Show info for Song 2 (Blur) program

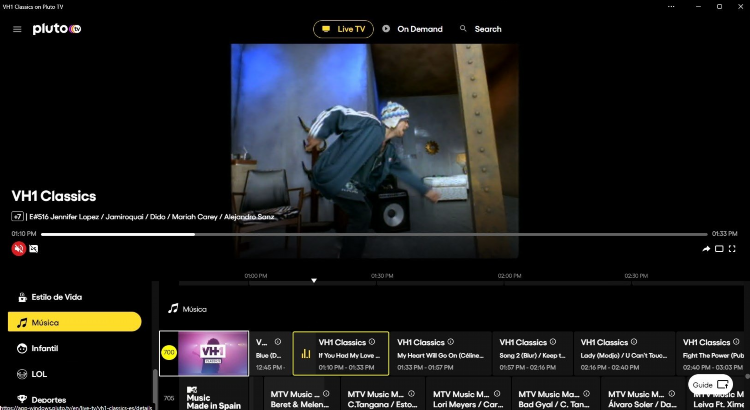click(x=553, y=342)
